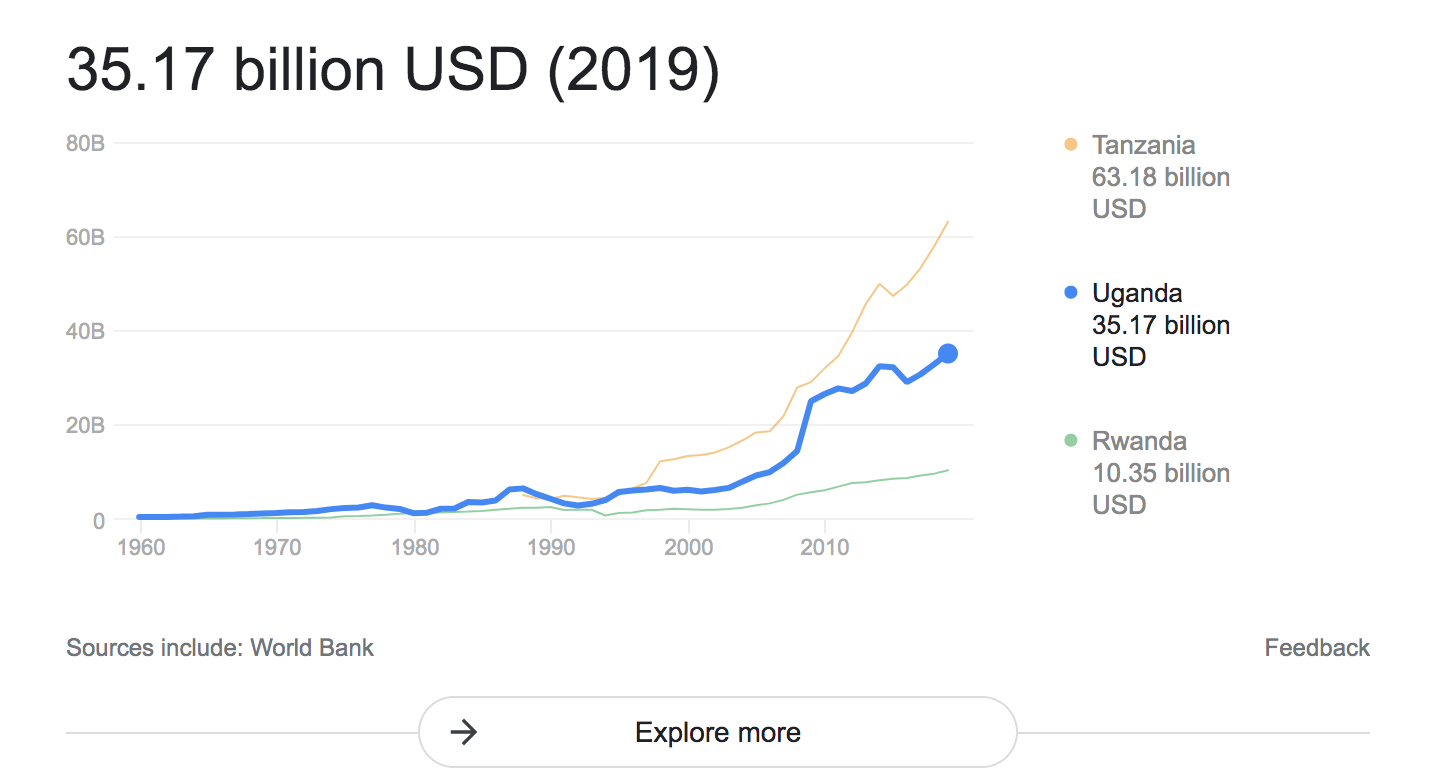Click the 2010 label on the x-axis
This screenshot has height=782, width=1436.
825,548
